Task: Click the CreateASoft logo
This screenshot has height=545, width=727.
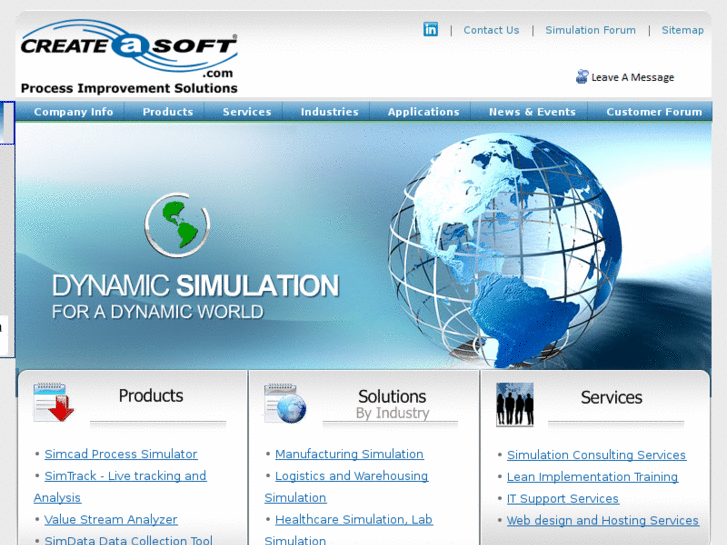Action: [x=129, y=48]
